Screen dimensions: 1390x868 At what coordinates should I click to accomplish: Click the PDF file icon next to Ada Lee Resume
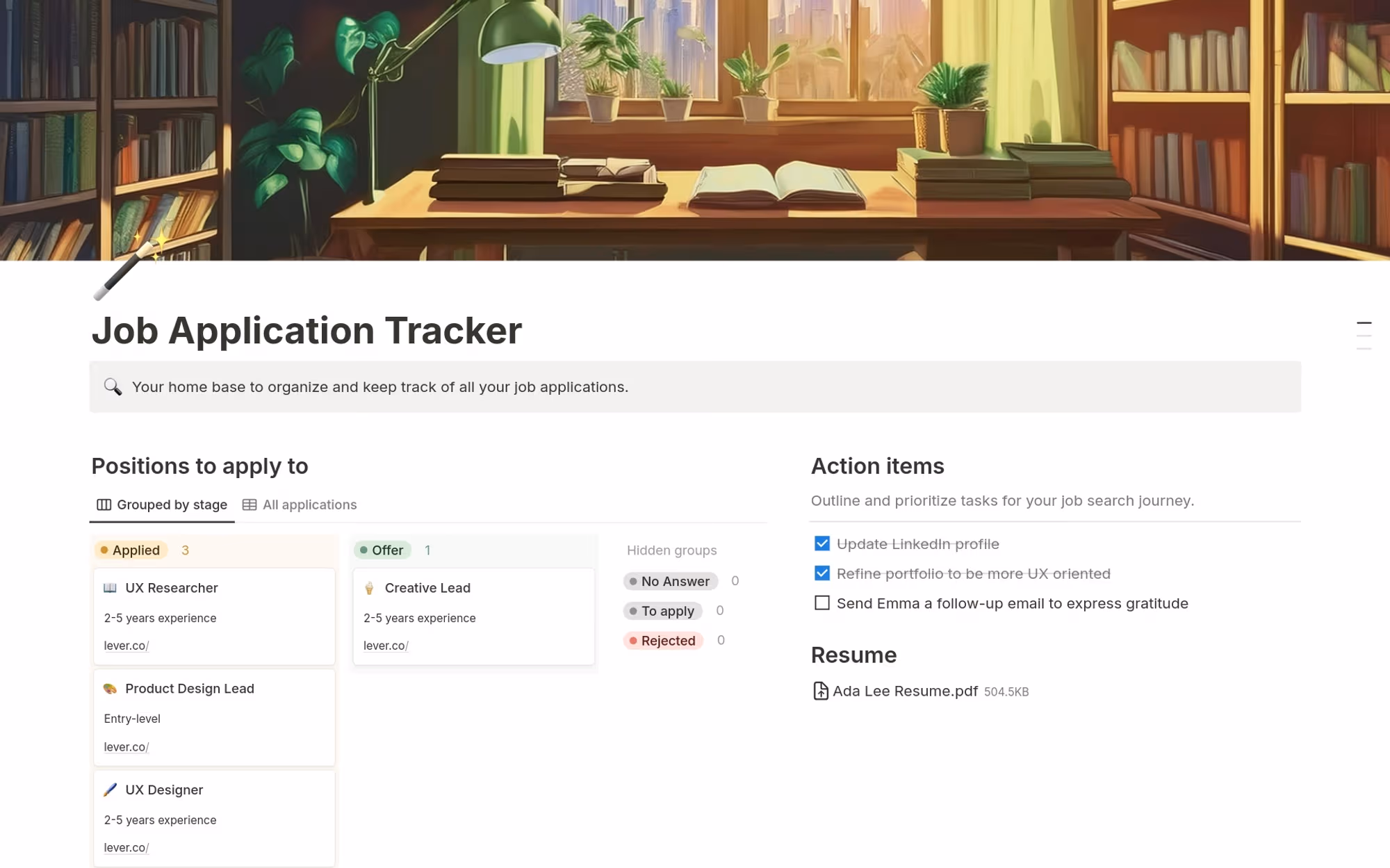click(821, 691)
